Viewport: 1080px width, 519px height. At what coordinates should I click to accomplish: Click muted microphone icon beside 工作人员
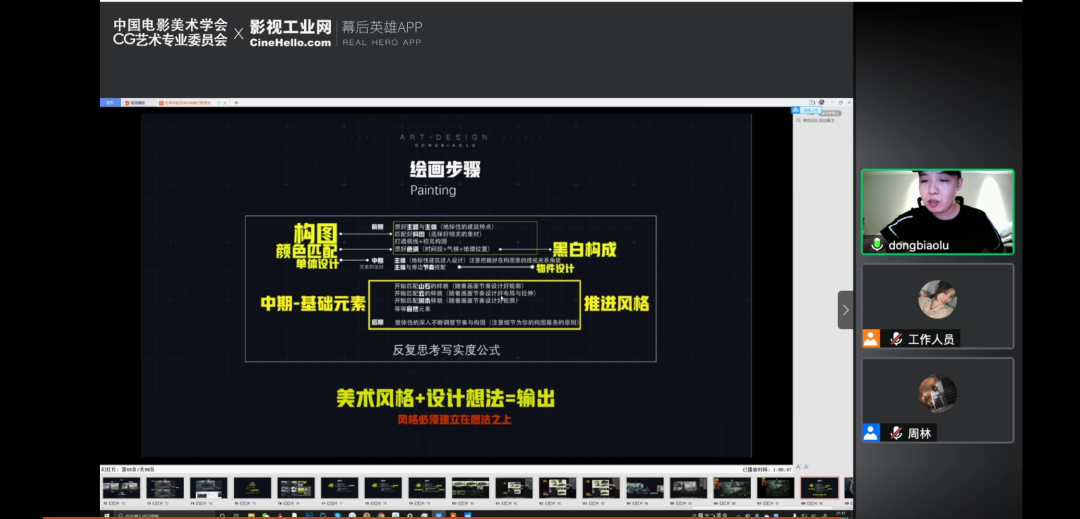click(x=896, y=339)
